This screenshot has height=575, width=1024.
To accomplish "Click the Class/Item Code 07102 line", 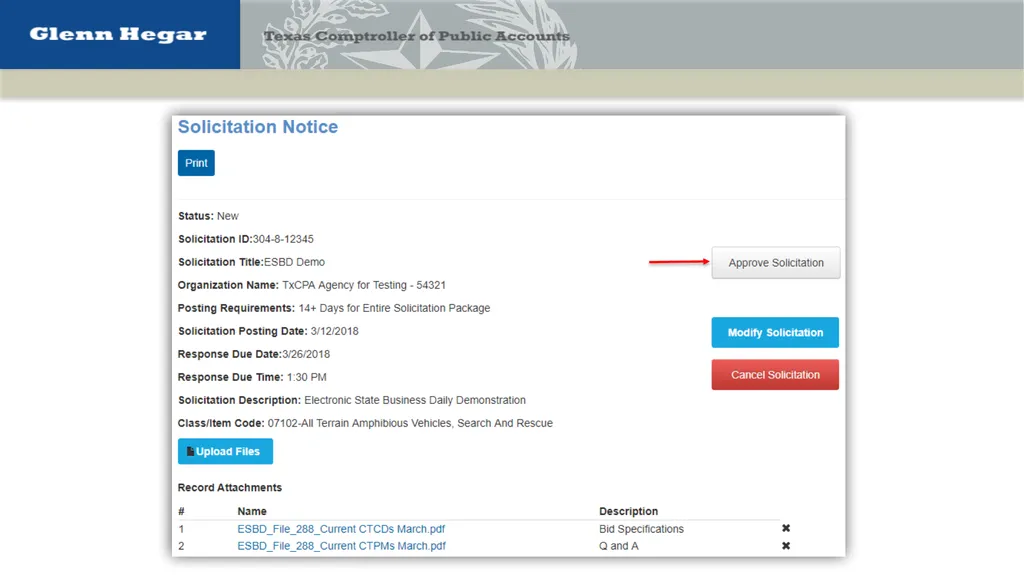I will [x=365, y=423].
